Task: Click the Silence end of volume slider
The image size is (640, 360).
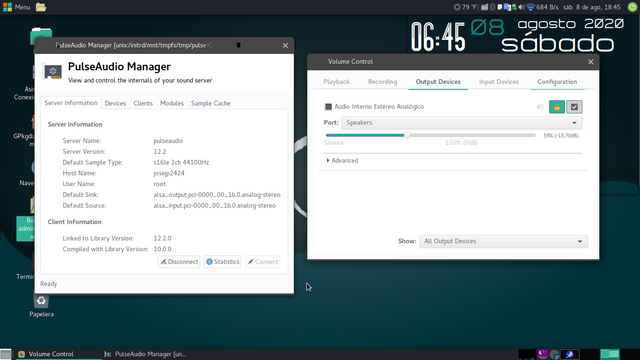Action: (334, 142)
